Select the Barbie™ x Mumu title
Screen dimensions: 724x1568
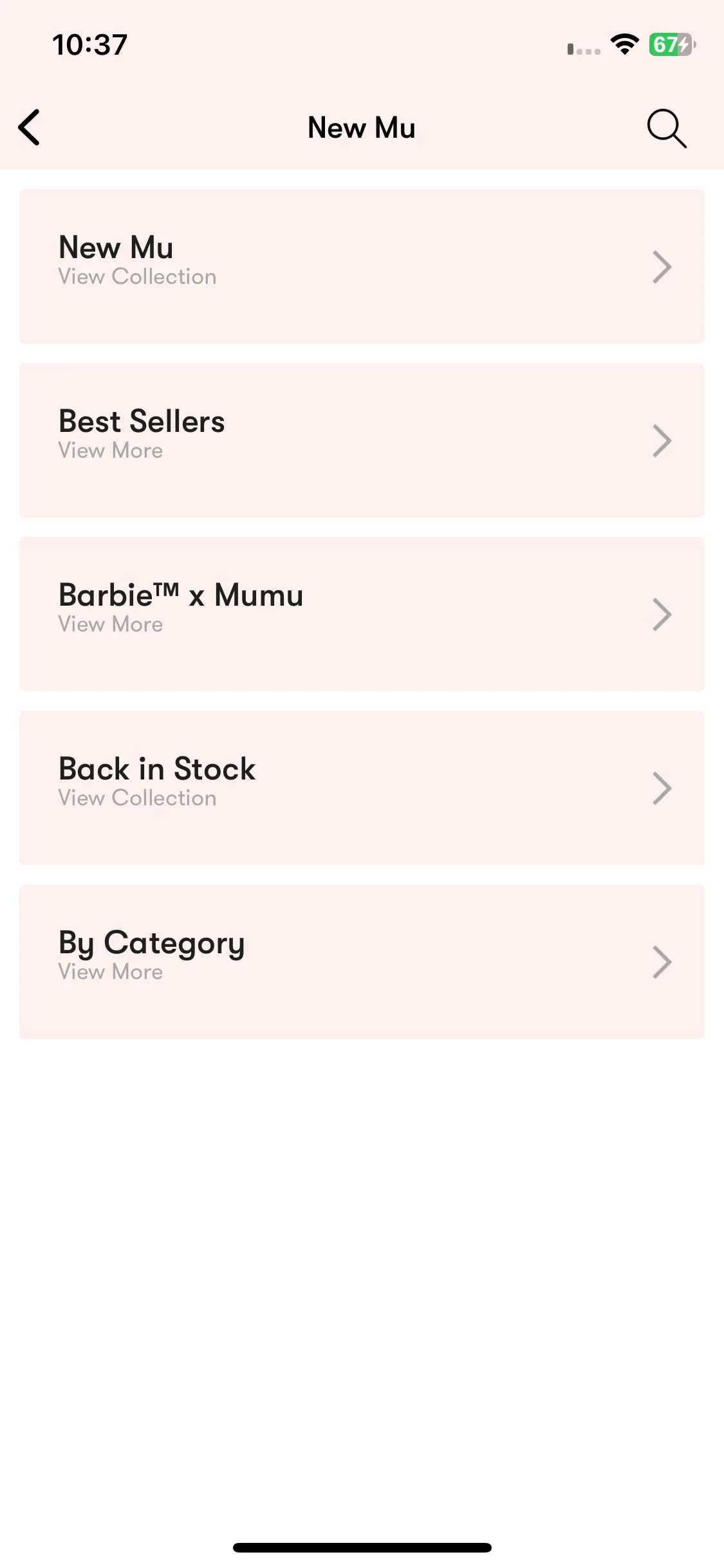(x=181, y=595)
